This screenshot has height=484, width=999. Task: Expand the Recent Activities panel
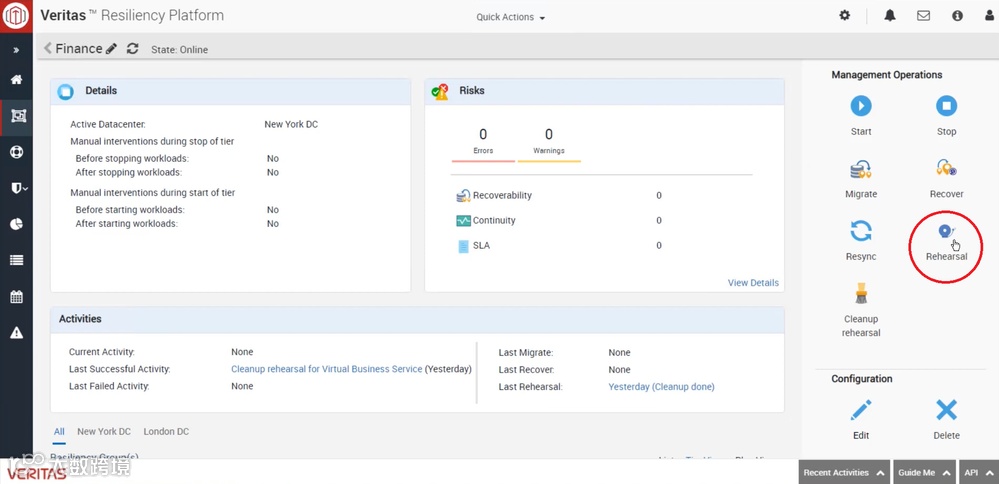[844, 473]
